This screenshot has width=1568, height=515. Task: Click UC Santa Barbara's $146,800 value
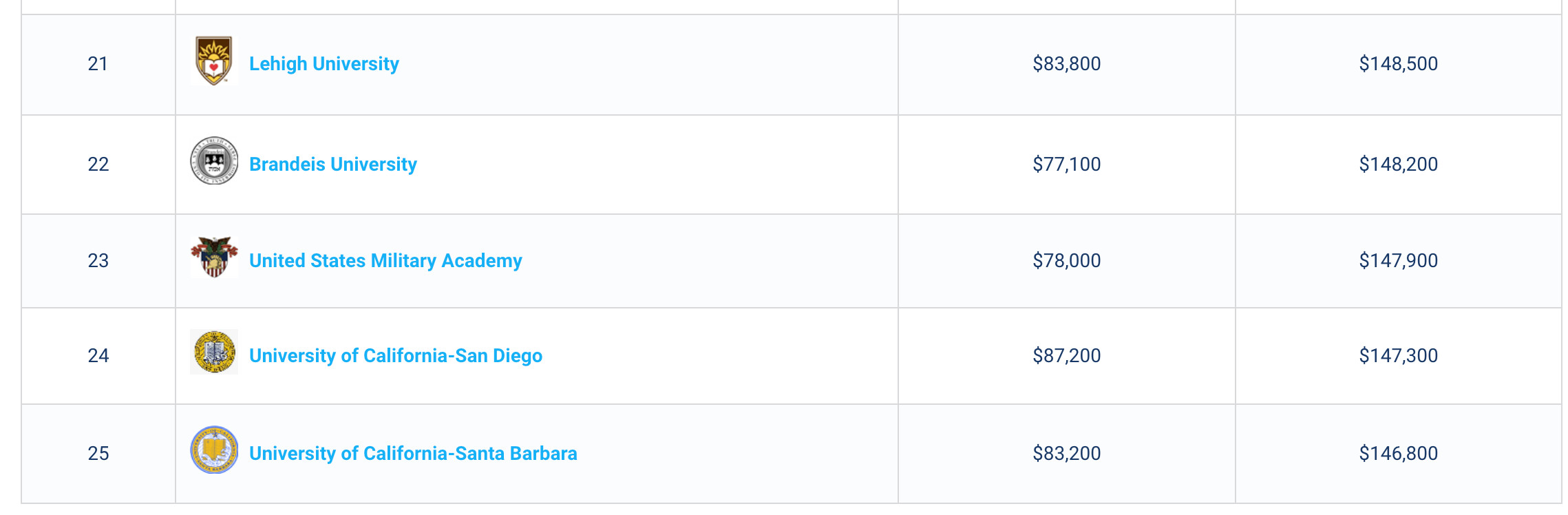pyautogui.click(x=1399, y=454)
